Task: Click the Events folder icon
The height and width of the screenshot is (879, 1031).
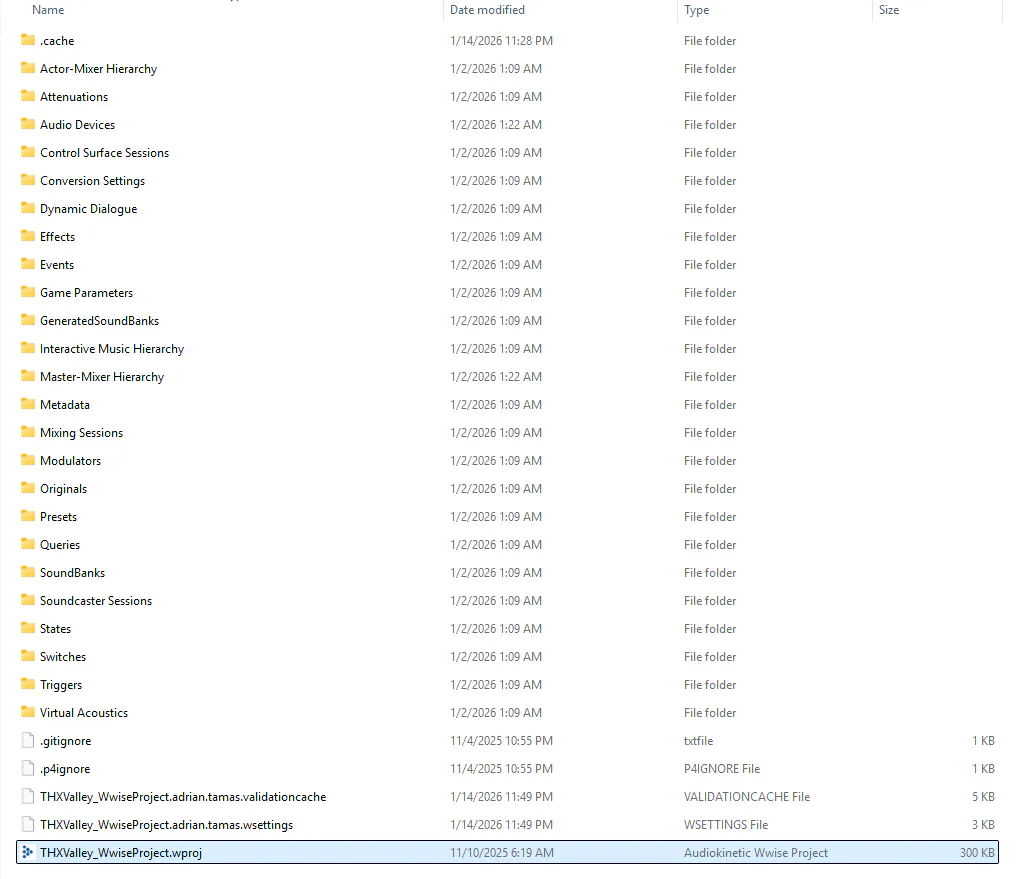Action: 28,264
